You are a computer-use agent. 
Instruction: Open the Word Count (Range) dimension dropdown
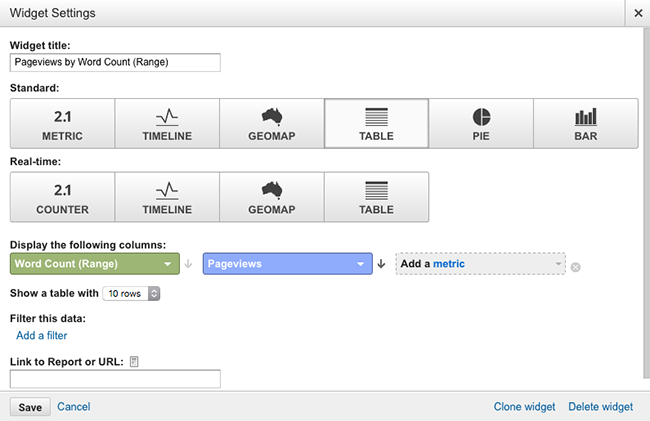95,264
